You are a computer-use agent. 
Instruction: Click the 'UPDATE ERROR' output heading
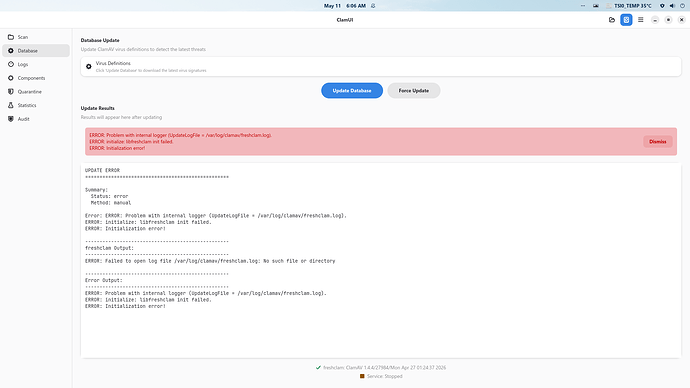[102, 170]
